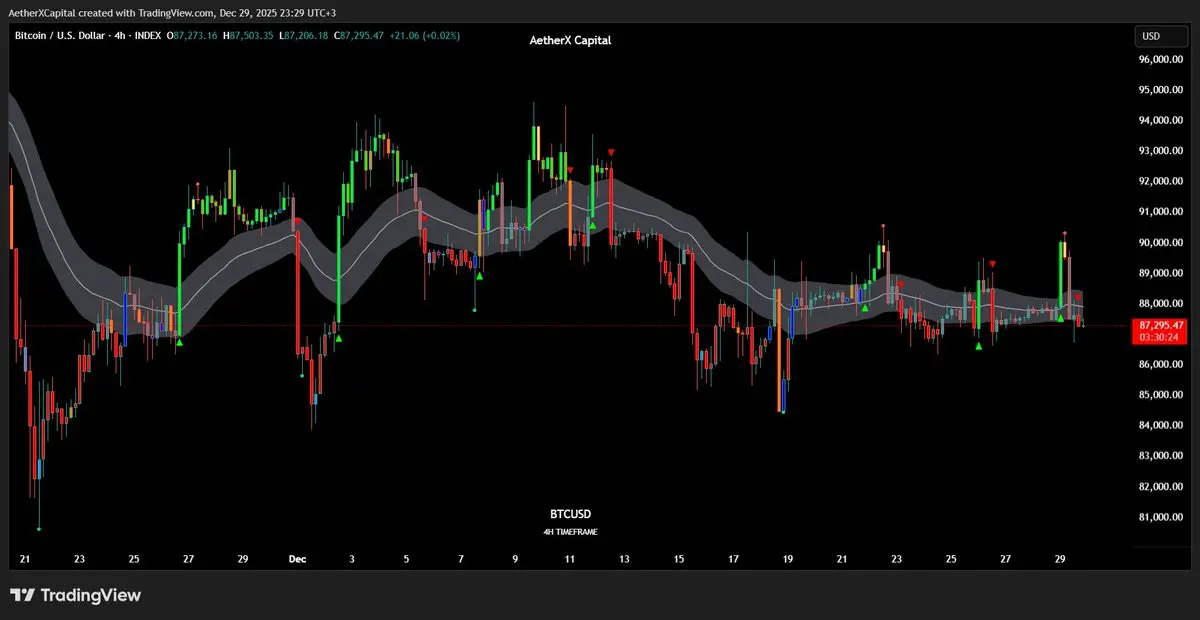
Task: Click the 90,000.00 price axis label
Action: pos(1161,243)
